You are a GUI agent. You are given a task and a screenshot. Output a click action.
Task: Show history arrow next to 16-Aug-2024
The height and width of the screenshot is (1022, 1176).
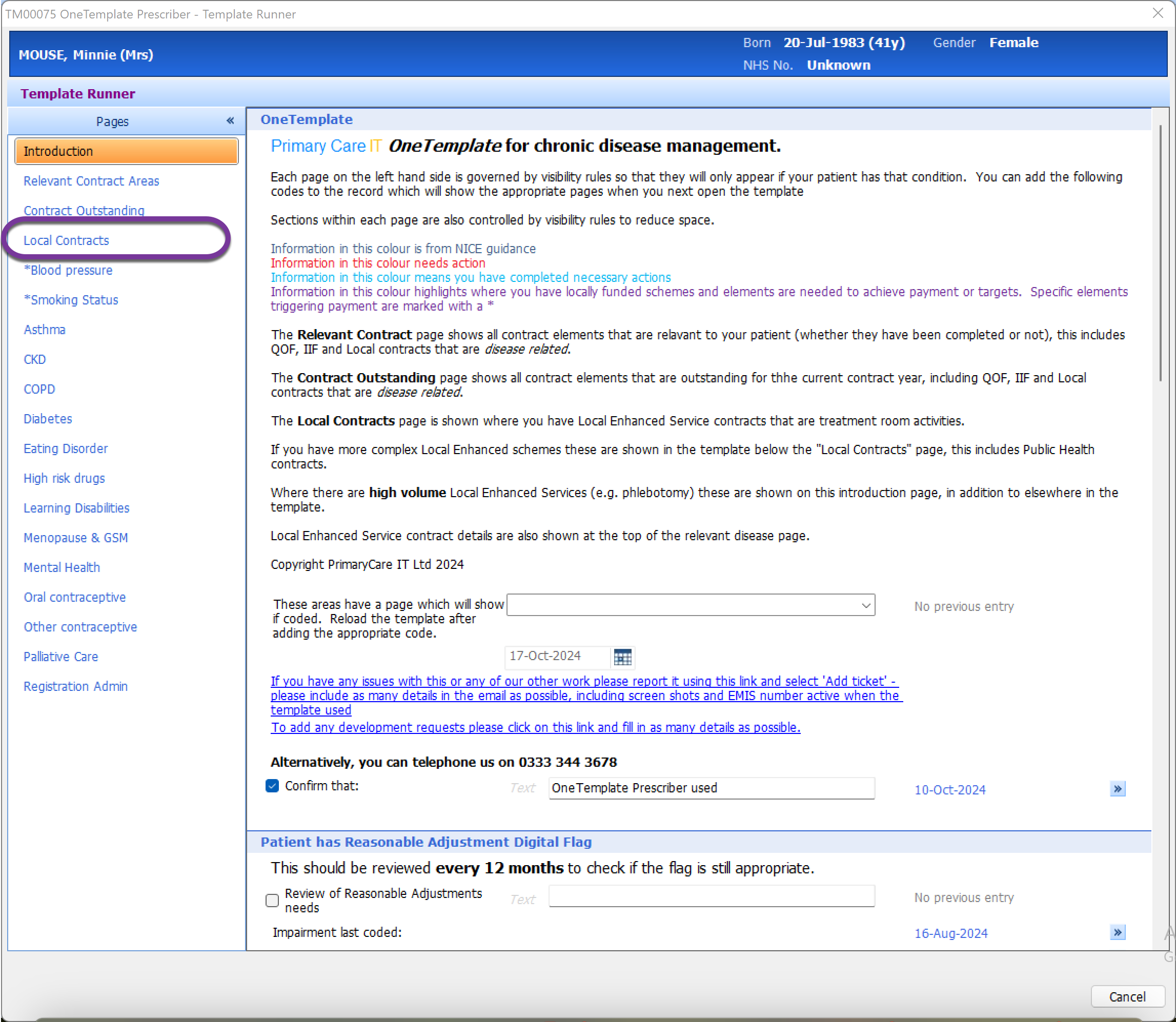[x=1117, y=932]
